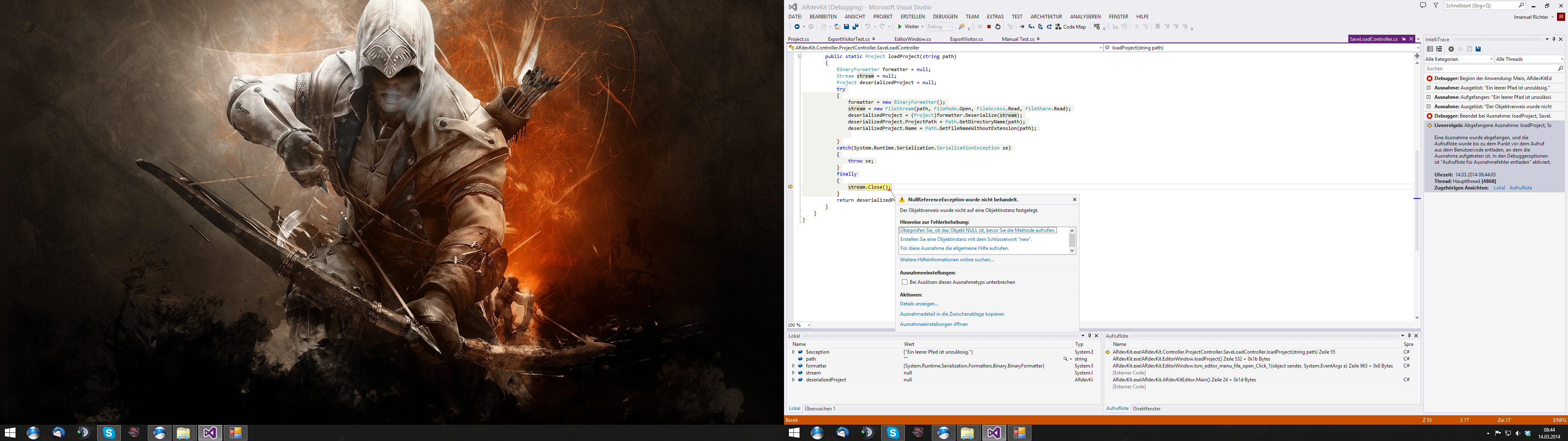Image resolution: width=1568 pixels, height=441 pixels.
Task: Click the Step Over icon
Action: (1040, 27)
